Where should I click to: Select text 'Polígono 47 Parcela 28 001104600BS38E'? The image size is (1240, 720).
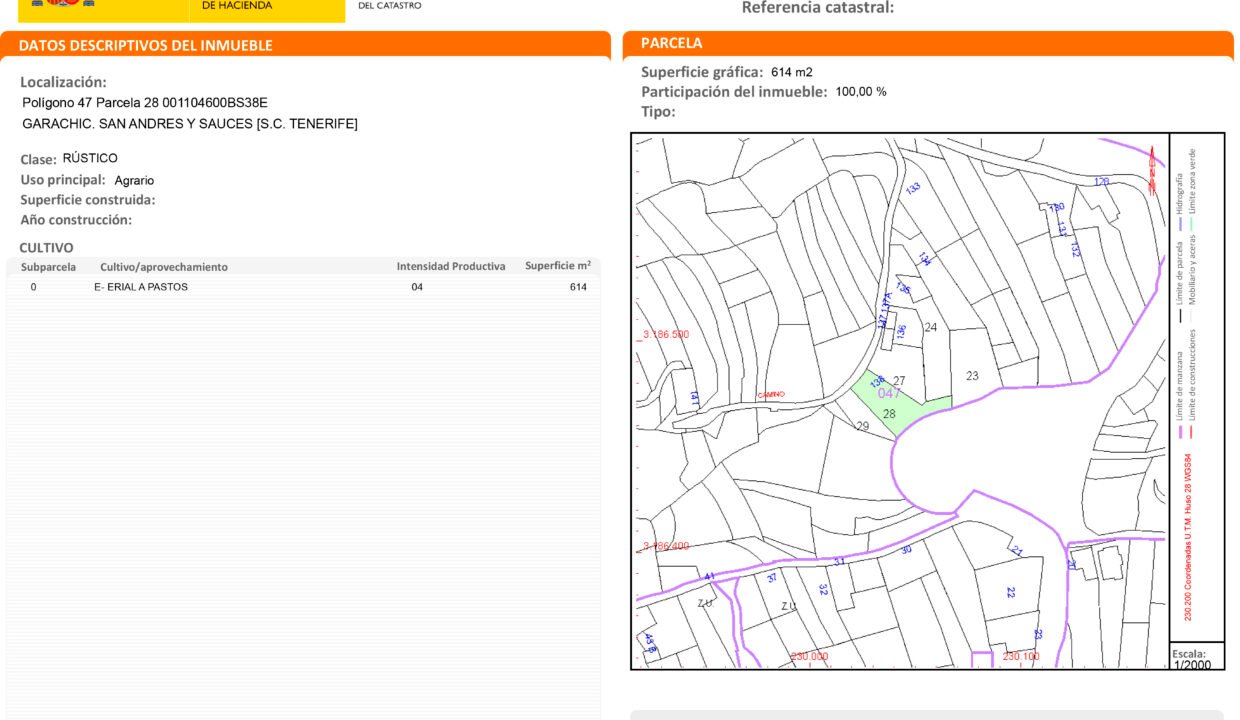[x=145, y=103]
